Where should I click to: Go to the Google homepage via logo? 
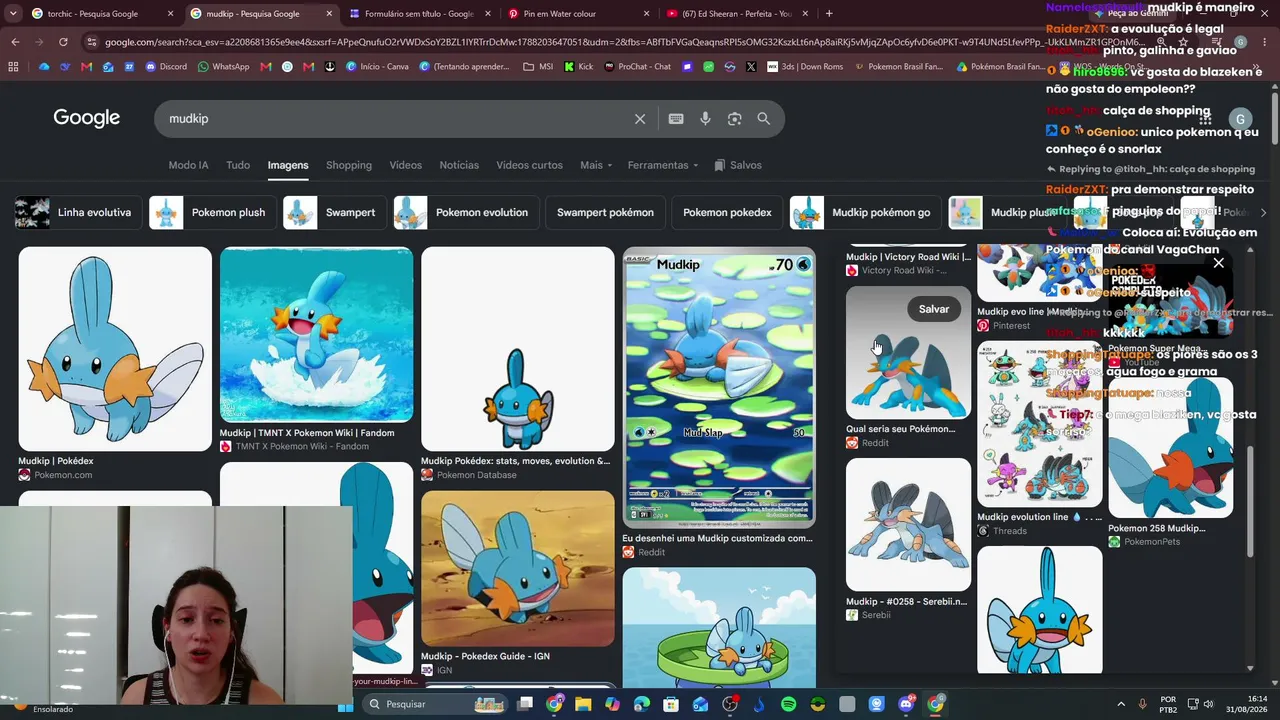[x=87, y=118]
